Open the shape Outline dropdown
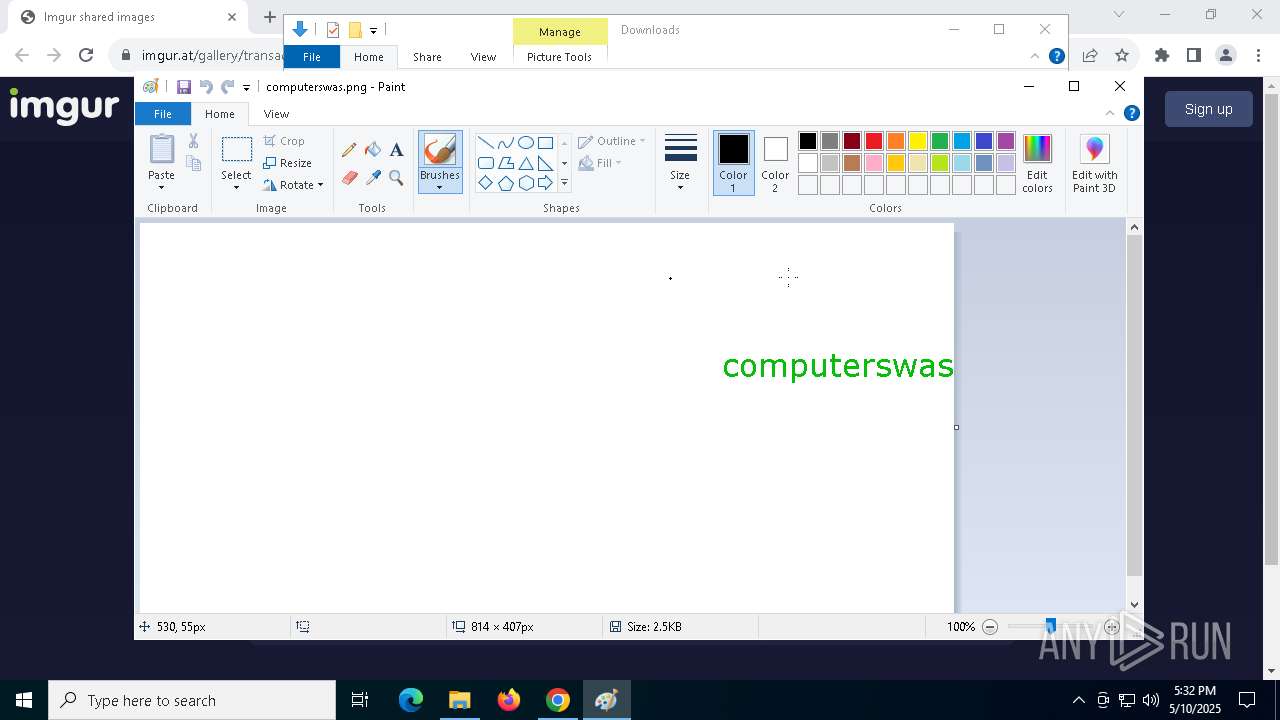The image size is (1280, 720). click(612, 141)
